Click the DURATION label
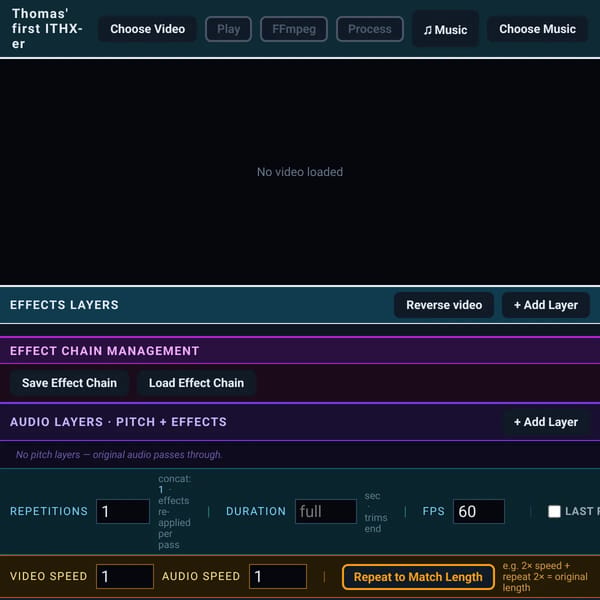 pos(256,511)
